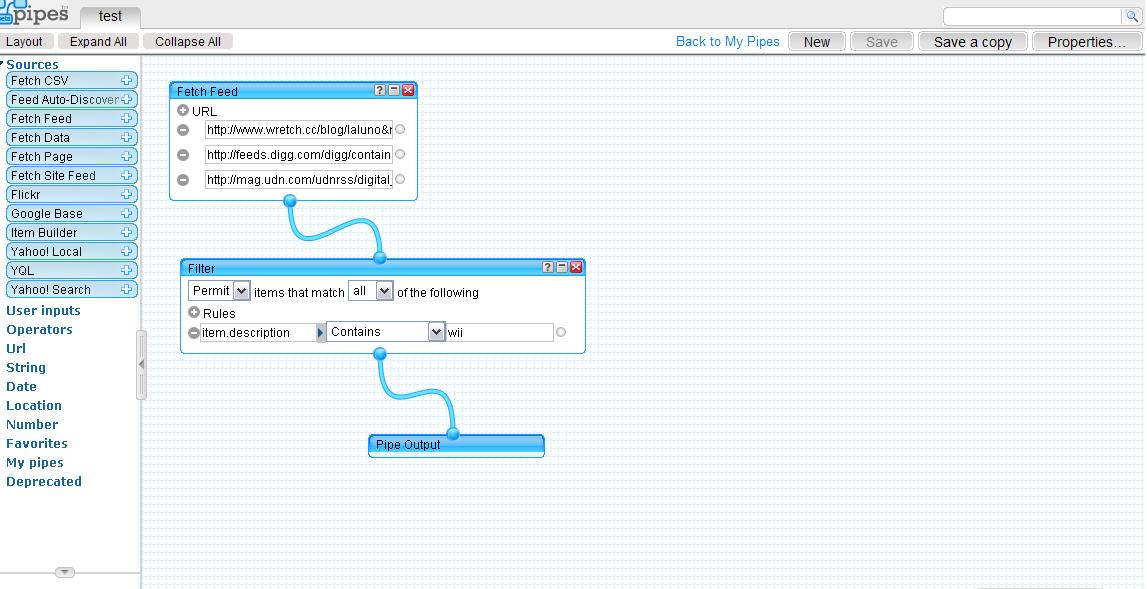Click the Layout button
The image size is (1147, 589).
point(24,42)
